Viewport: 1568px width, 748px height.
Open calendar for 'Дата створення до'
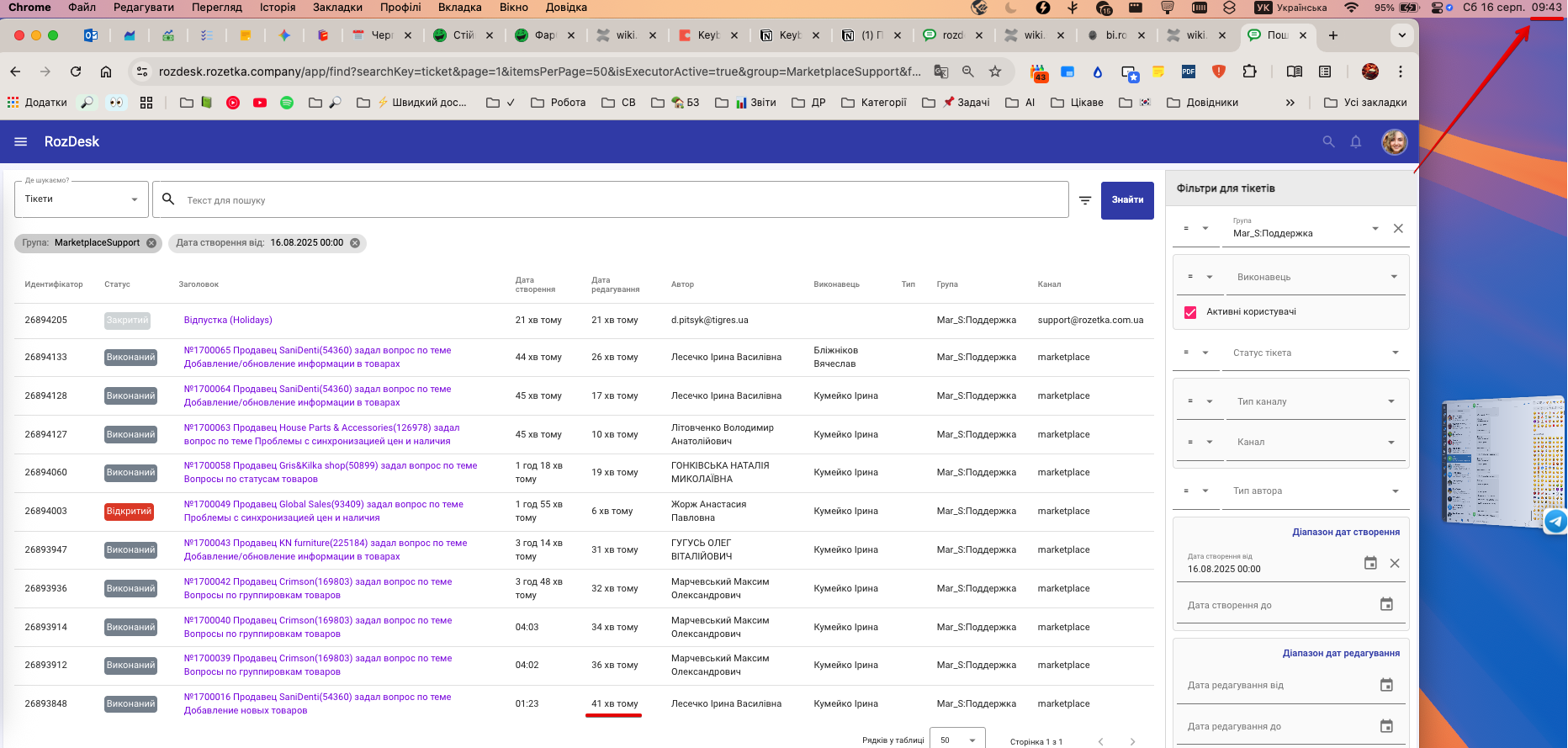pyautogui.click(x=1386, y=604)
